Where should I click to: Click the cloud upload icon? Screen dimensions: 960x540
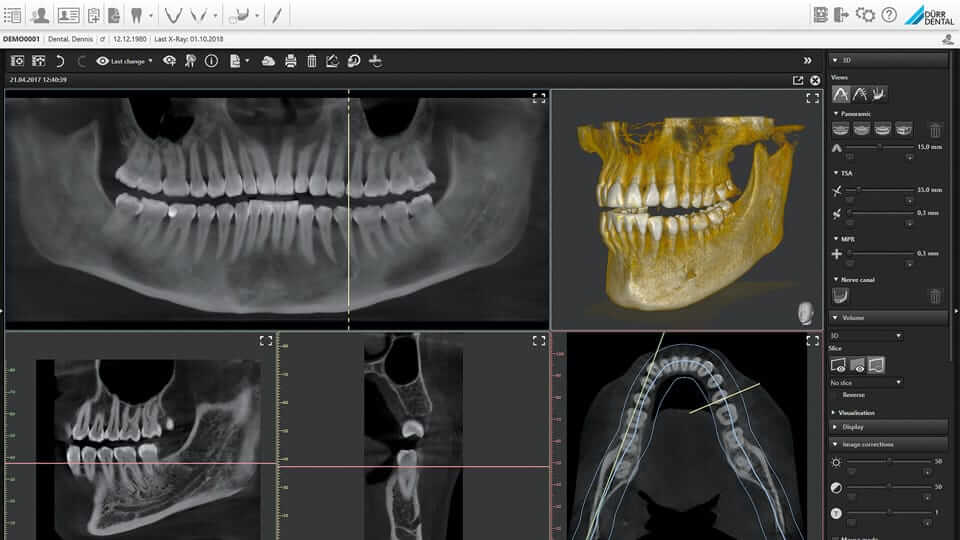[x=268, y=61]
